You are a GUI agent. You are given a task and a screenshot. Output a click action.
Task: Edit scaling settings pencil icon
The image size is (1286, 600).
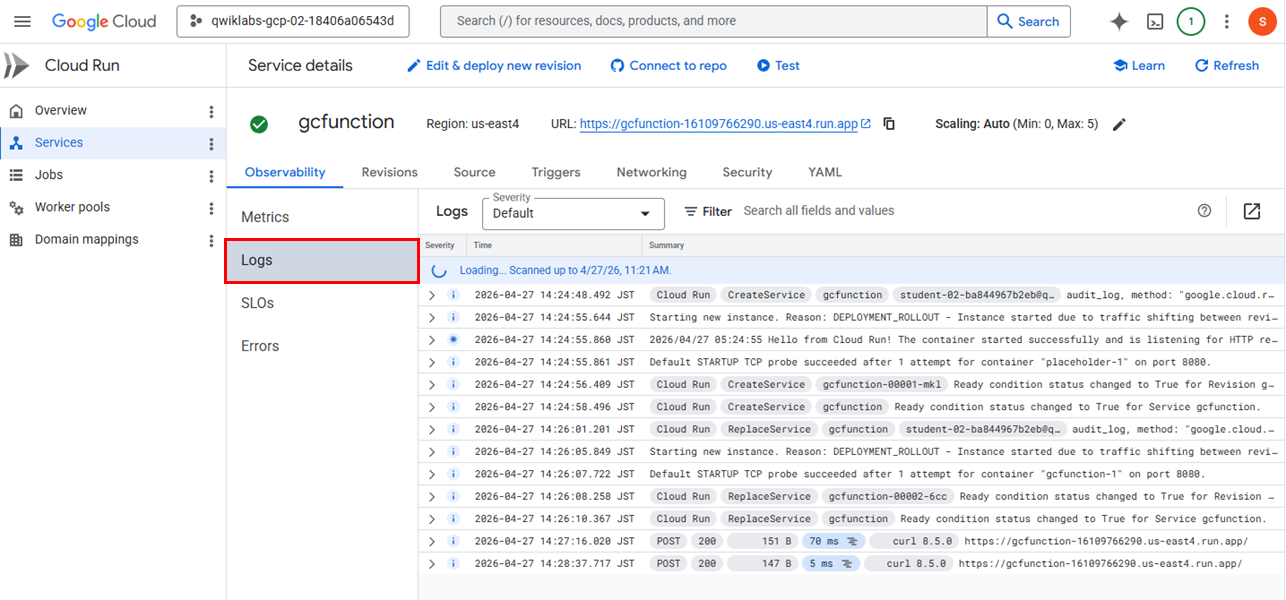(x=1119, y=124)
